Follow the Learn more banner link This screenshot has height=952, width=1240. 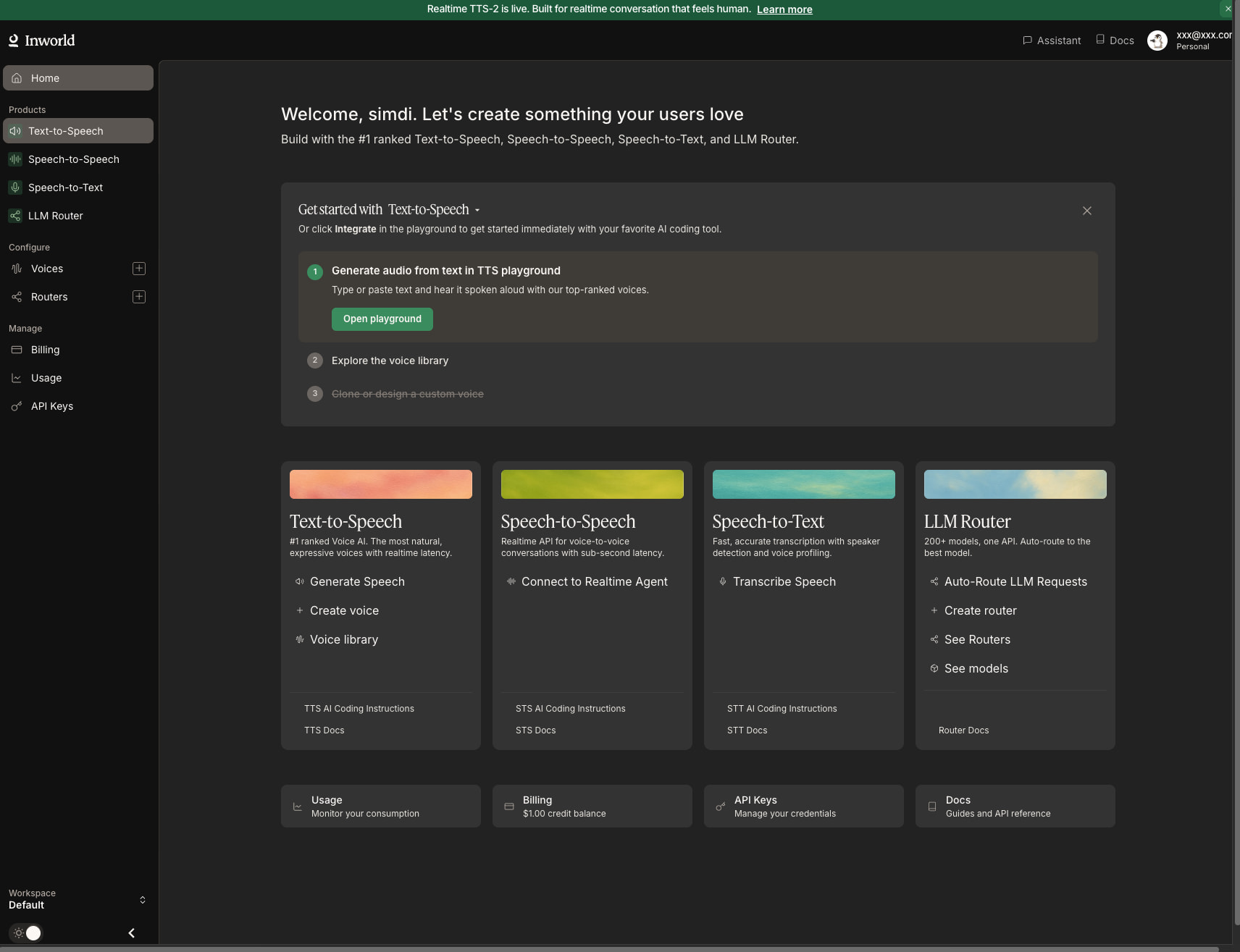(x=784, y=9)
